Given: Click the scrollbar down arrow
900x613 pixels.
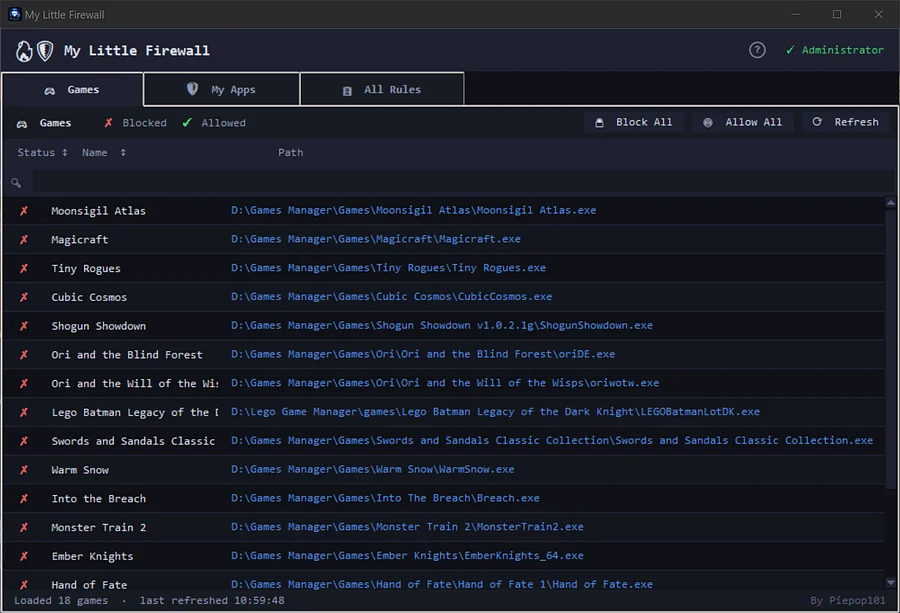Looking at the screenshot, I should click(x=890, y=583).
